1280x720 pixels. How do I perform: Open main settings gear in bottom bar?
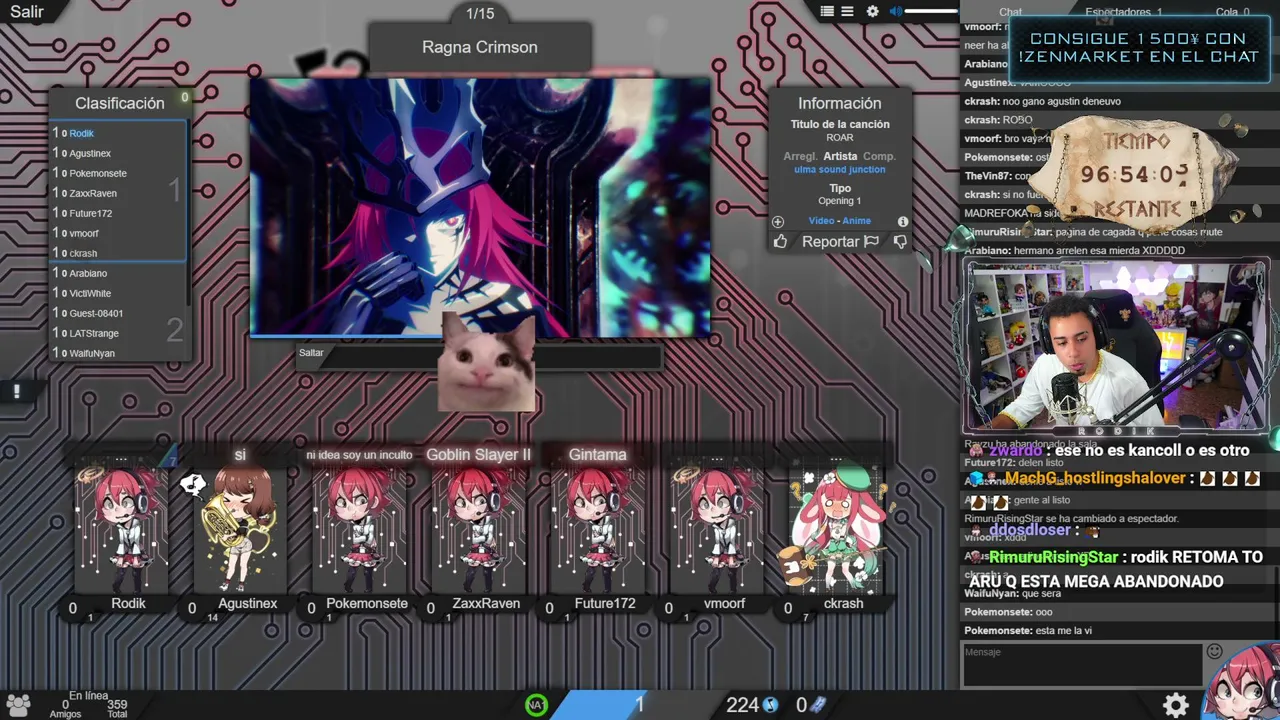click(x=1176, y=704)
